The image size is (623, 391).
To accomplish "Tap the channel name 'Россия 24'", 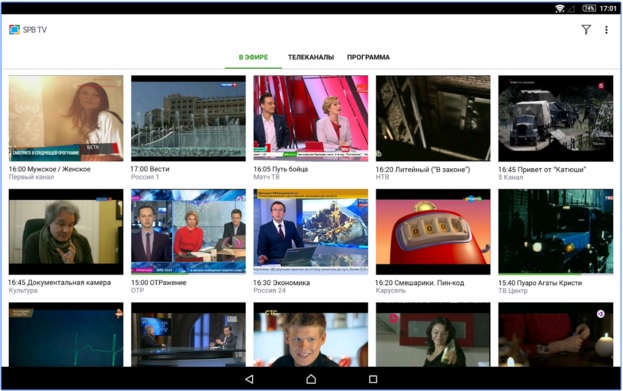I will point(269,290).
